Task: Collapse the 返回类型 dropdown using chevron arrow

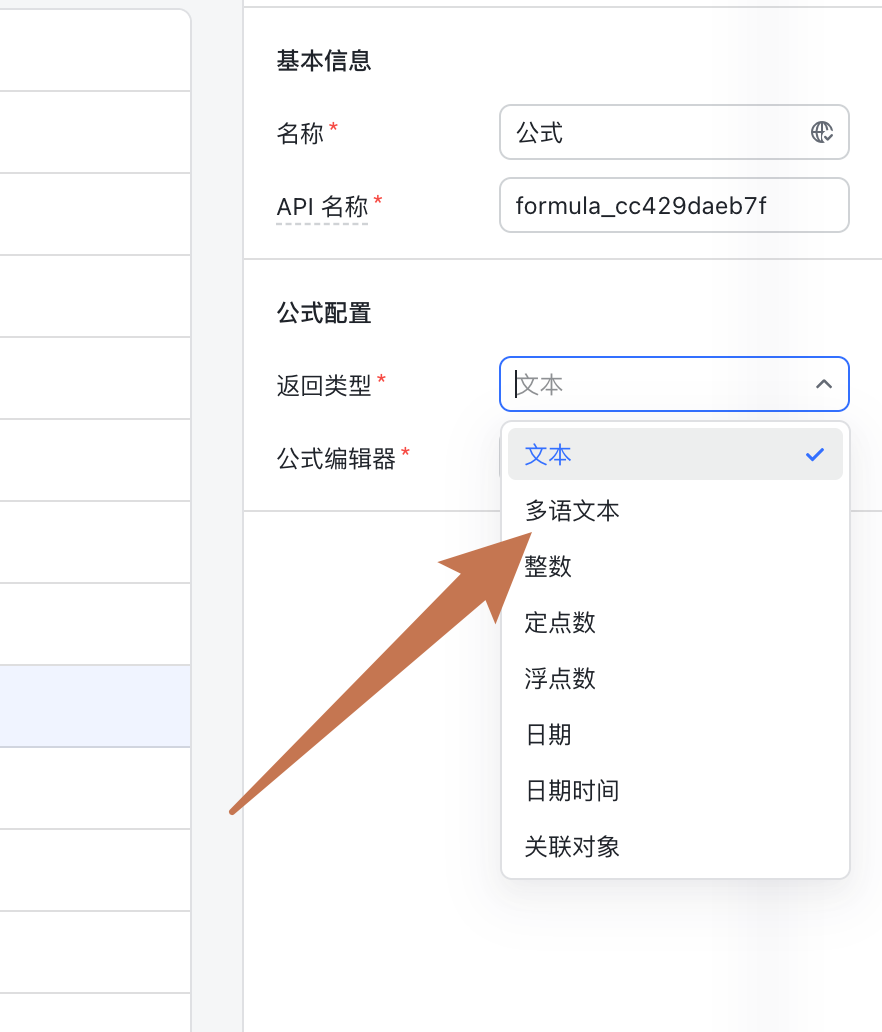Action: (x=823, y=384)
